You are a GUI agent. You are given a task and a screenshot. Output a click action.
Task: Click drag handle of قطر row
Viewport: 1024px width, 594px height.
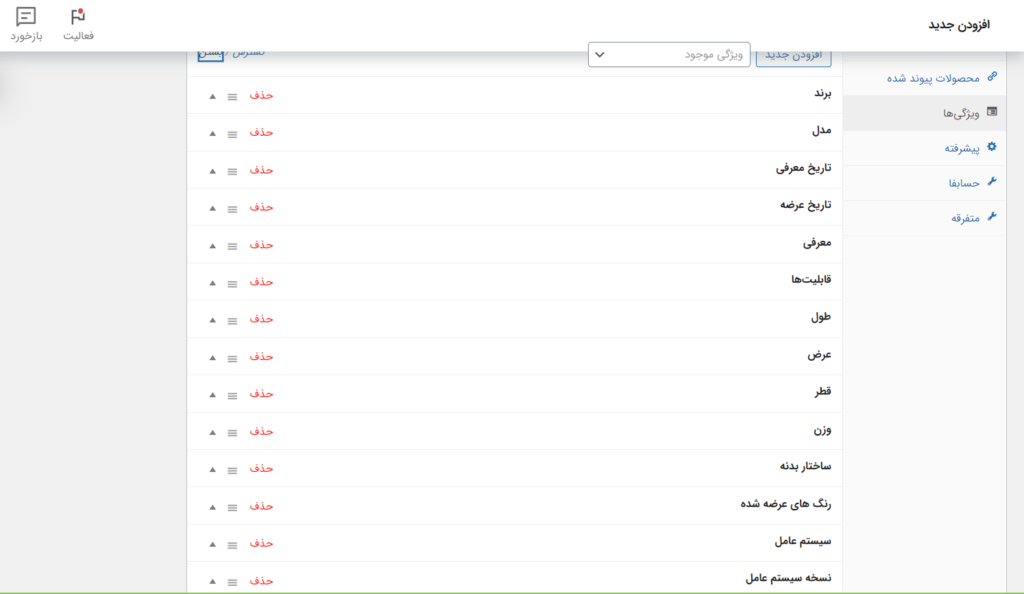point(232,396)
